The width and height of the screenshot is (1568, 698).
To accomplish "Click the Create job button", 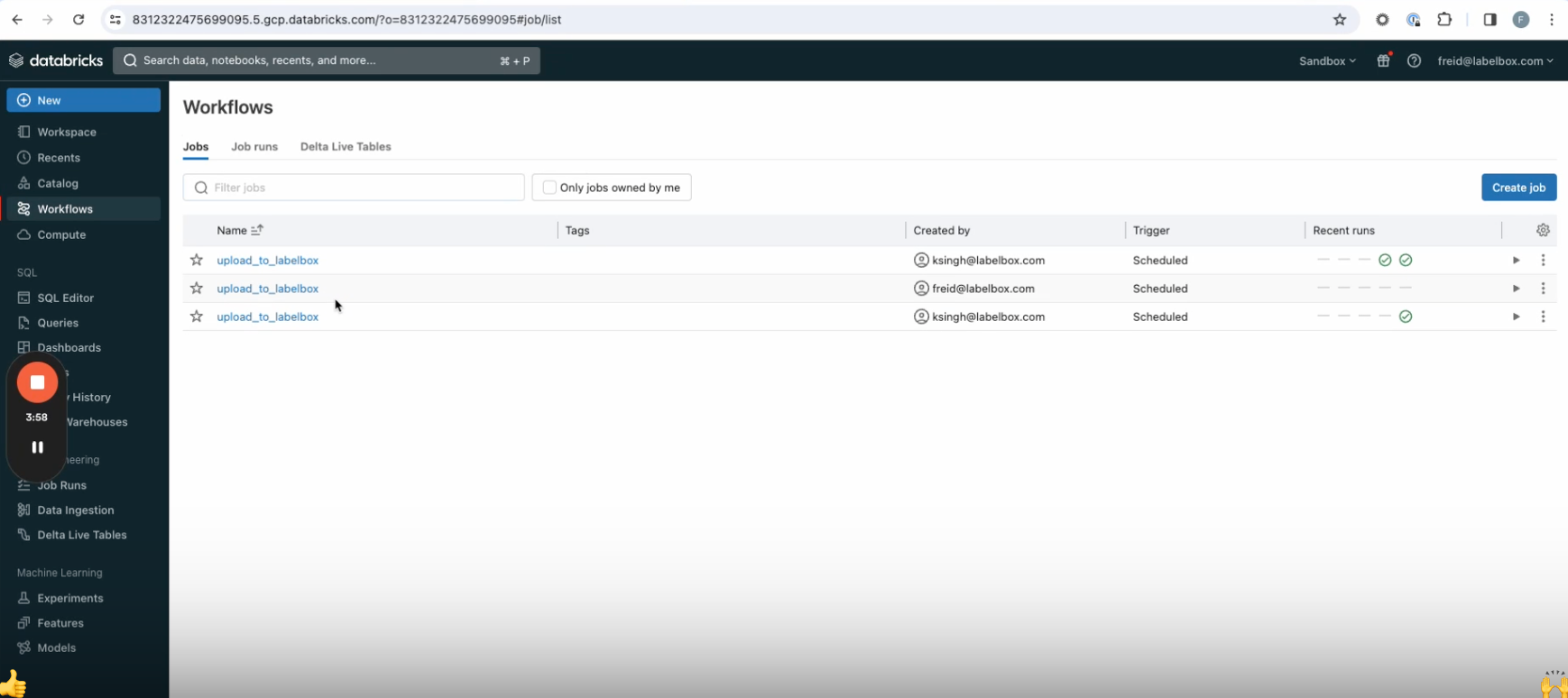I will pos(1518,188).
